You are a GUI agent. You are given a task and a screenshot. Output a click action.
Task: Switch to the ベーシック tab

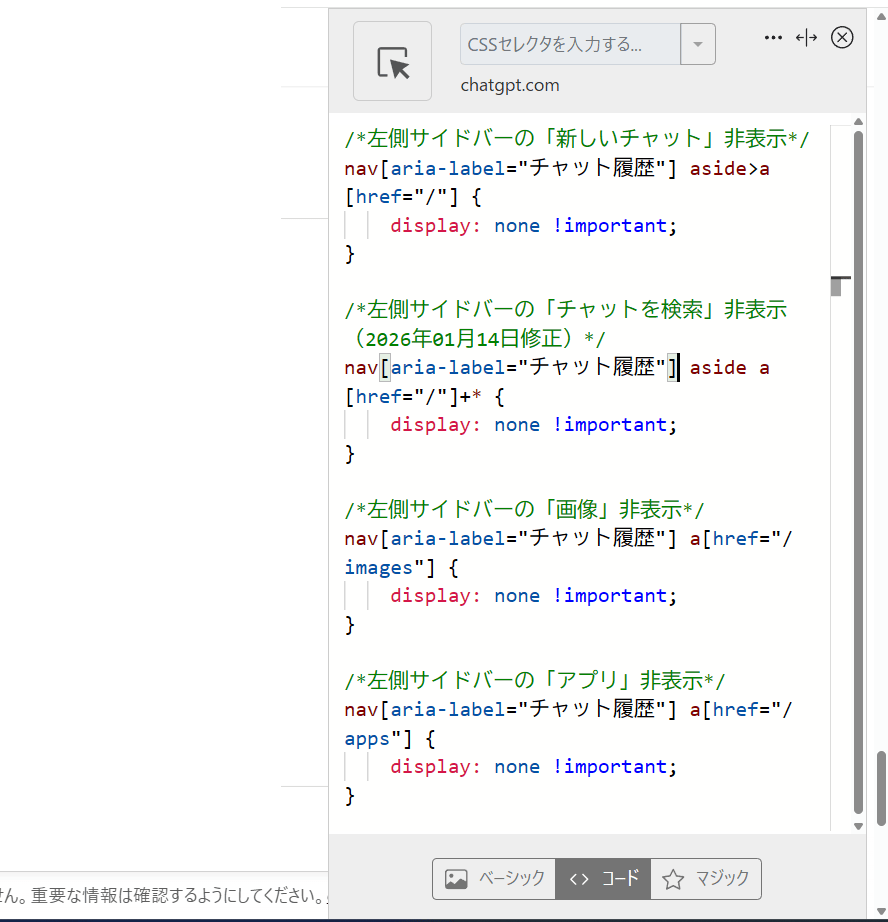(x=494, y=879)
